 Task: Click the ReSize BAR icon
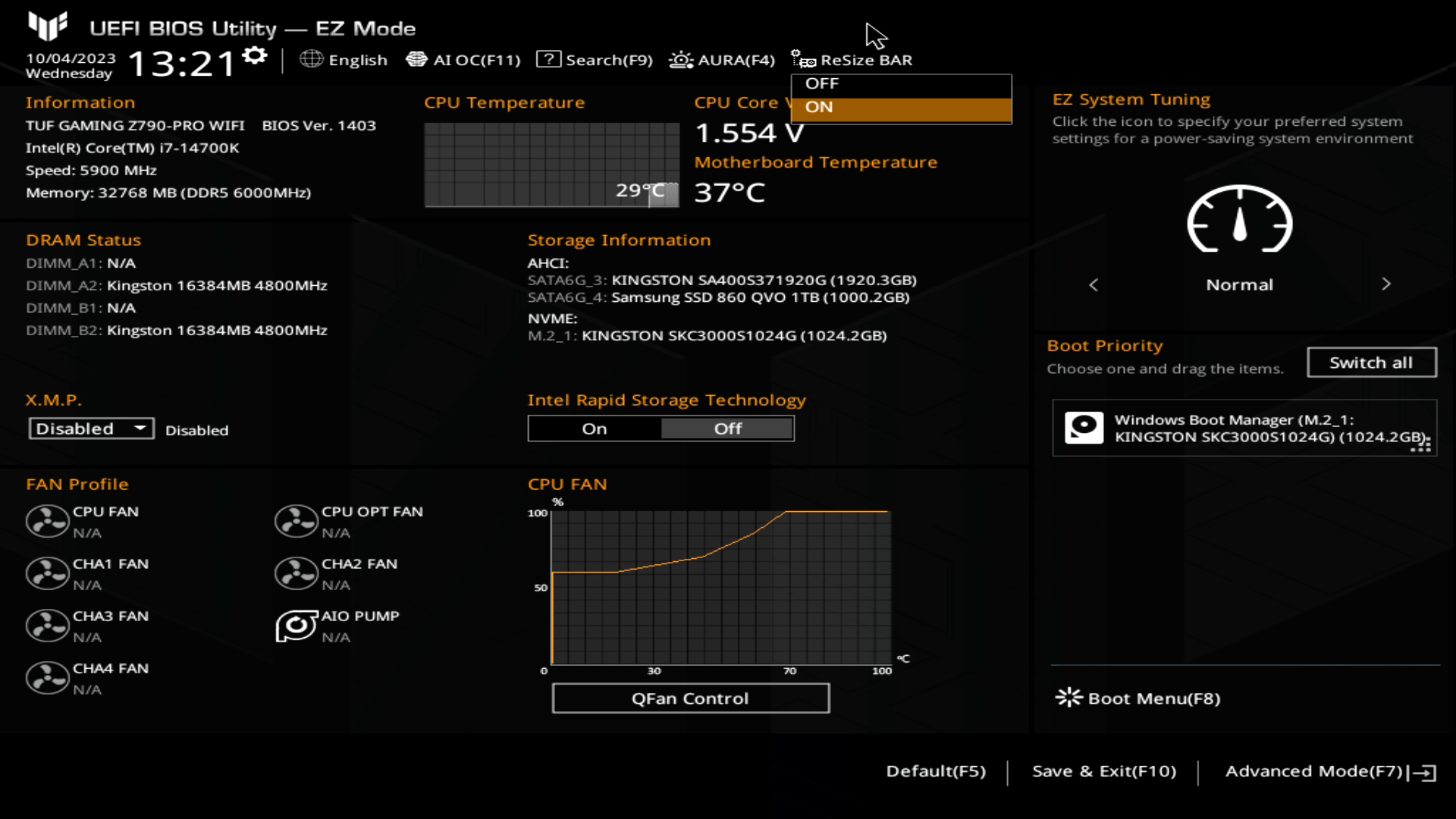coord(803,59)
